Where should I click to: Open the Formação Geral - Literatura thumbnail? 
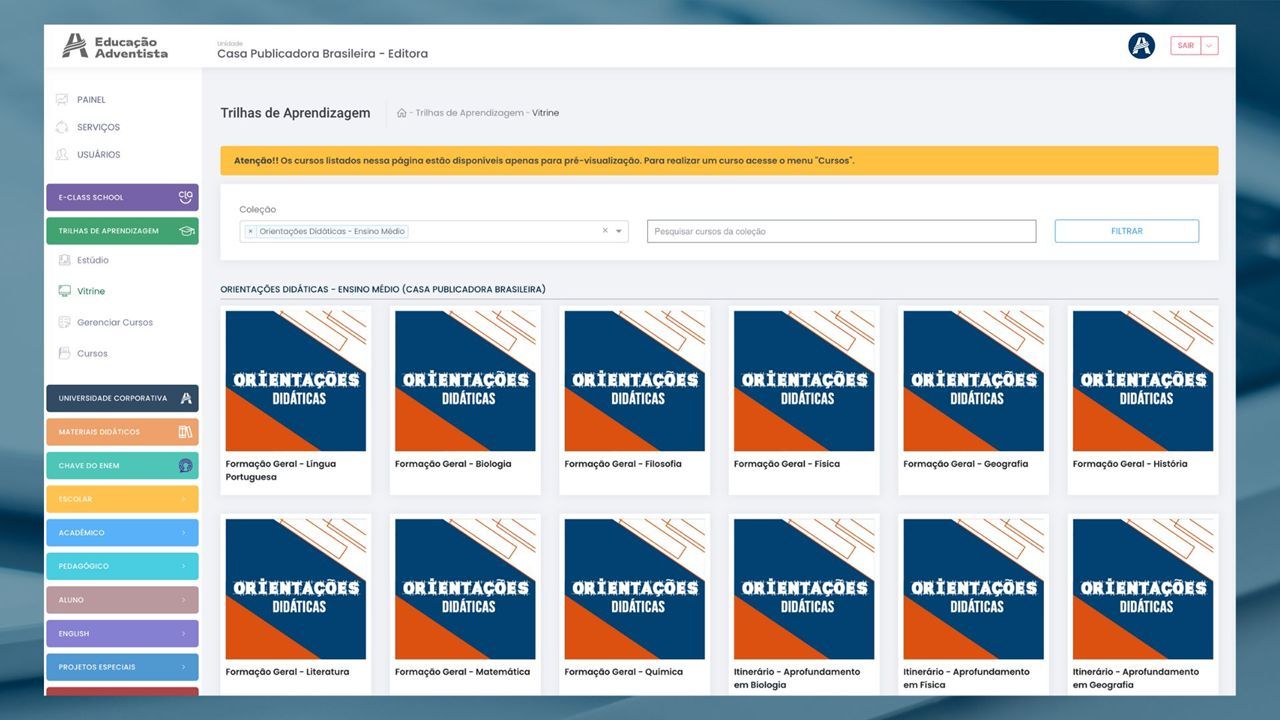pyautogui.click(x=296, y=589)
